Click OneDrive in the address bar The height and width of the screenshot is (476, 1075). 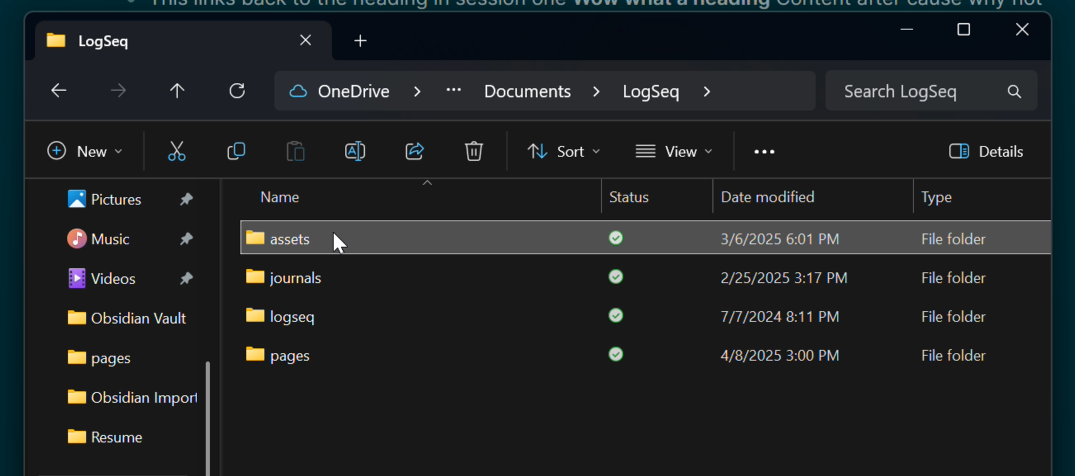pyautogui.click(x=353, y=91)
